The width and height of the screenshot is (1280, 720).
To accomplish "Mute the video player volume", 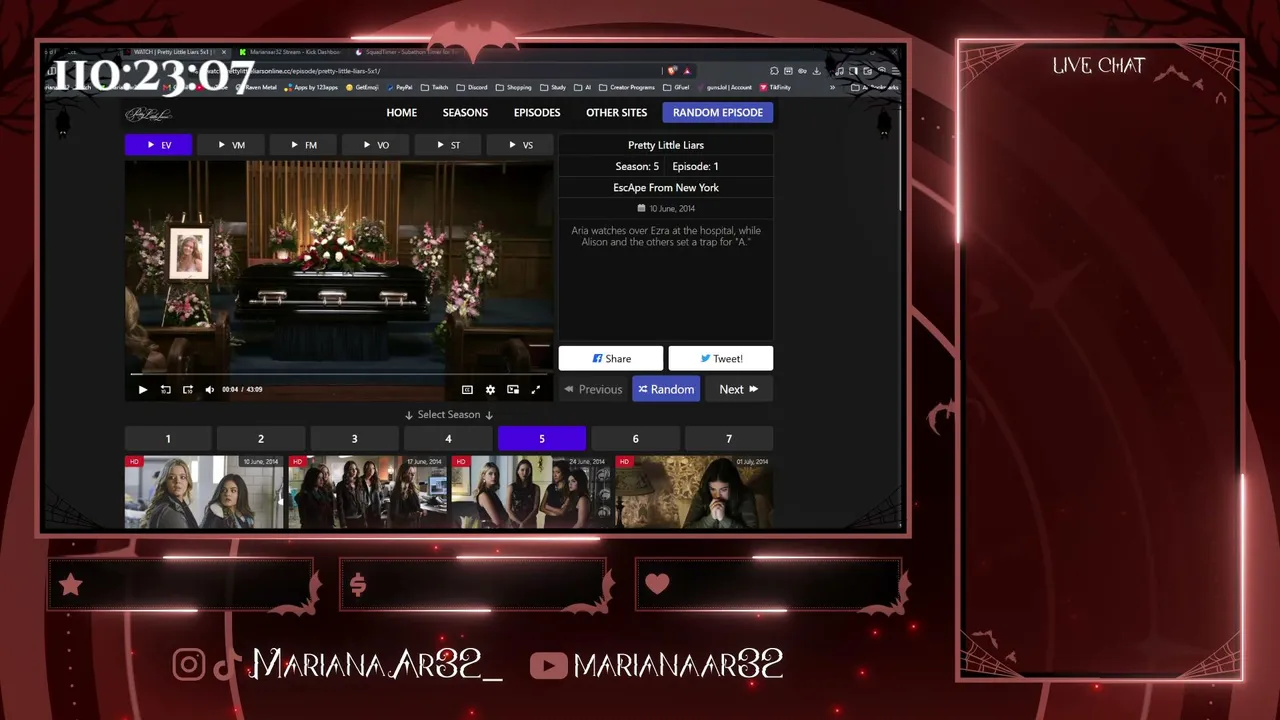I will [x=210, y=390].
